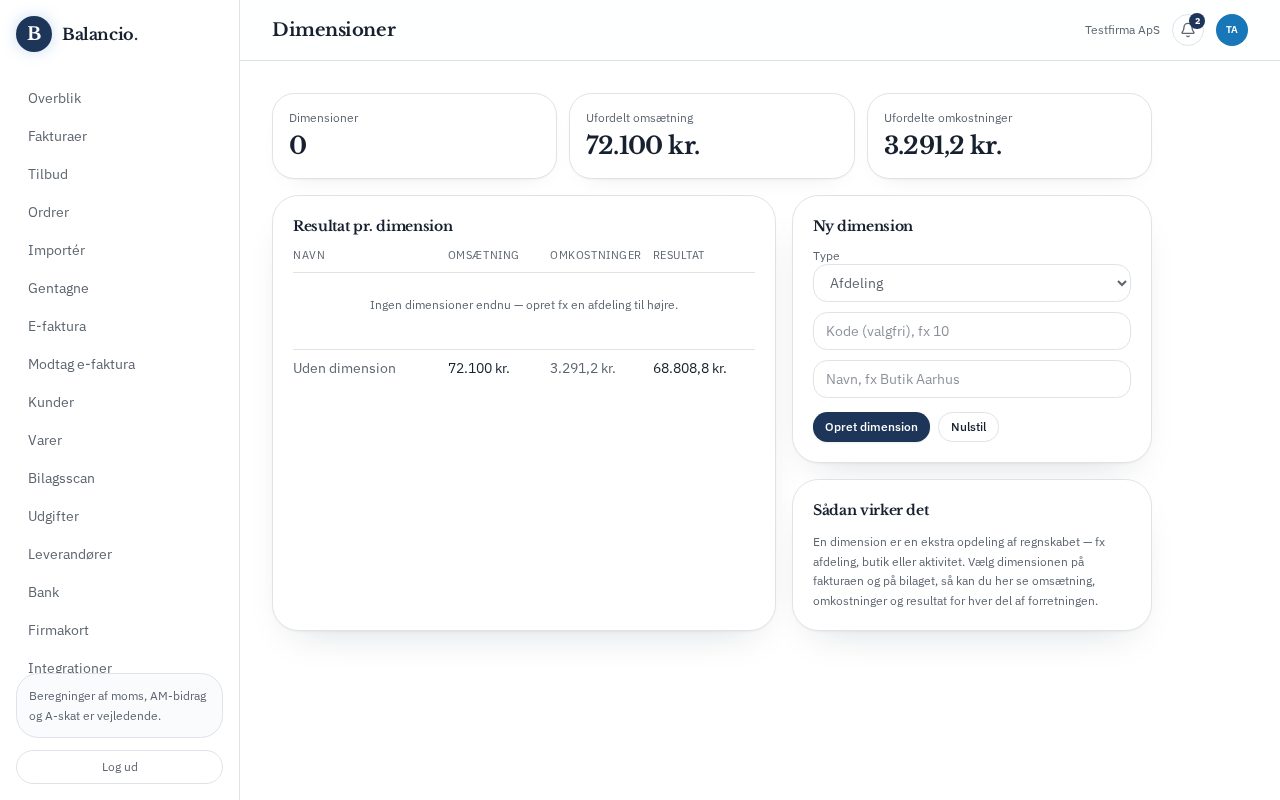Click the Balancio brand name link
Viewport: 1280px width, 800px height.
click(x=100, y=34)
